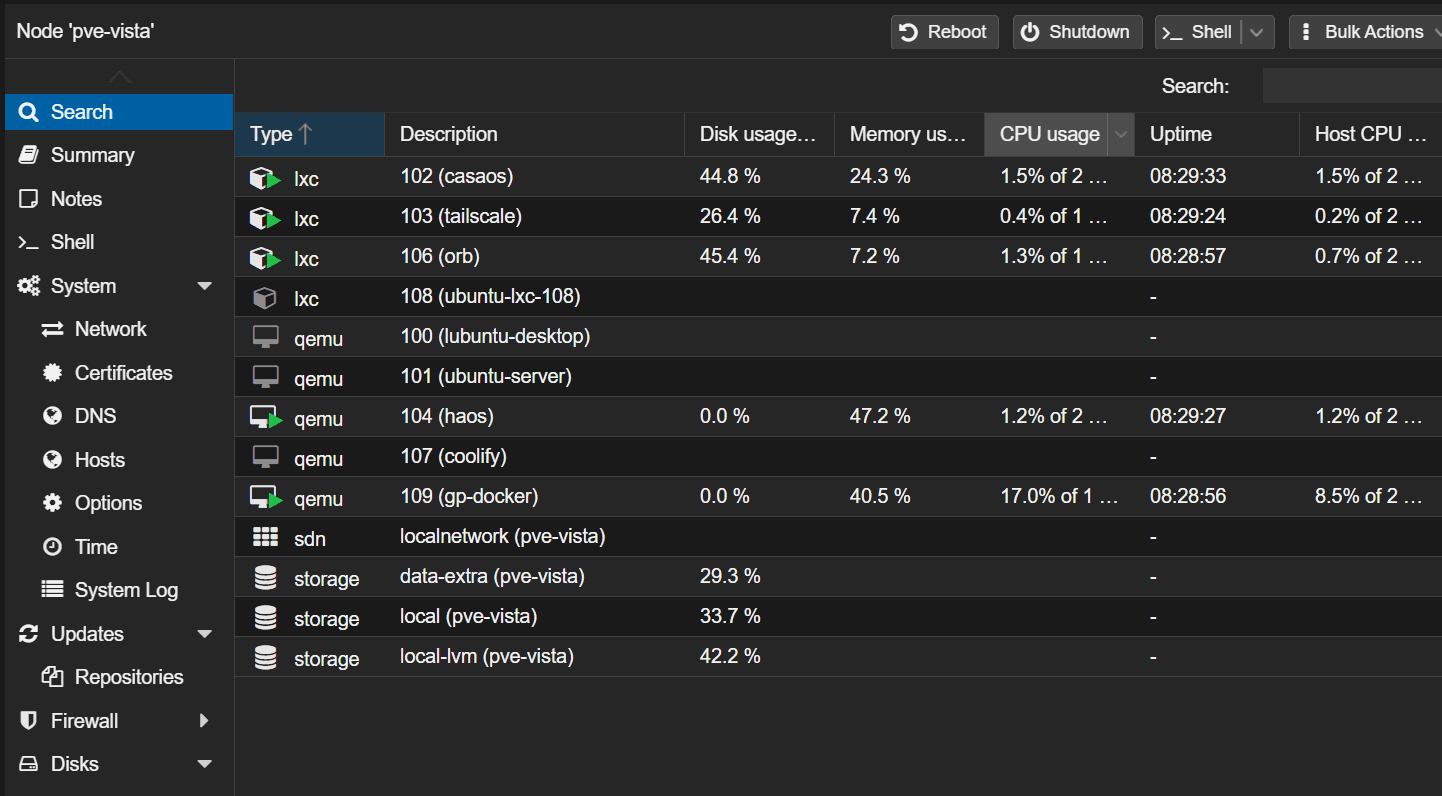
Task: Click the running container icon for 102 (casaos)
Action: pyautogui.click(x=264, y=178)
